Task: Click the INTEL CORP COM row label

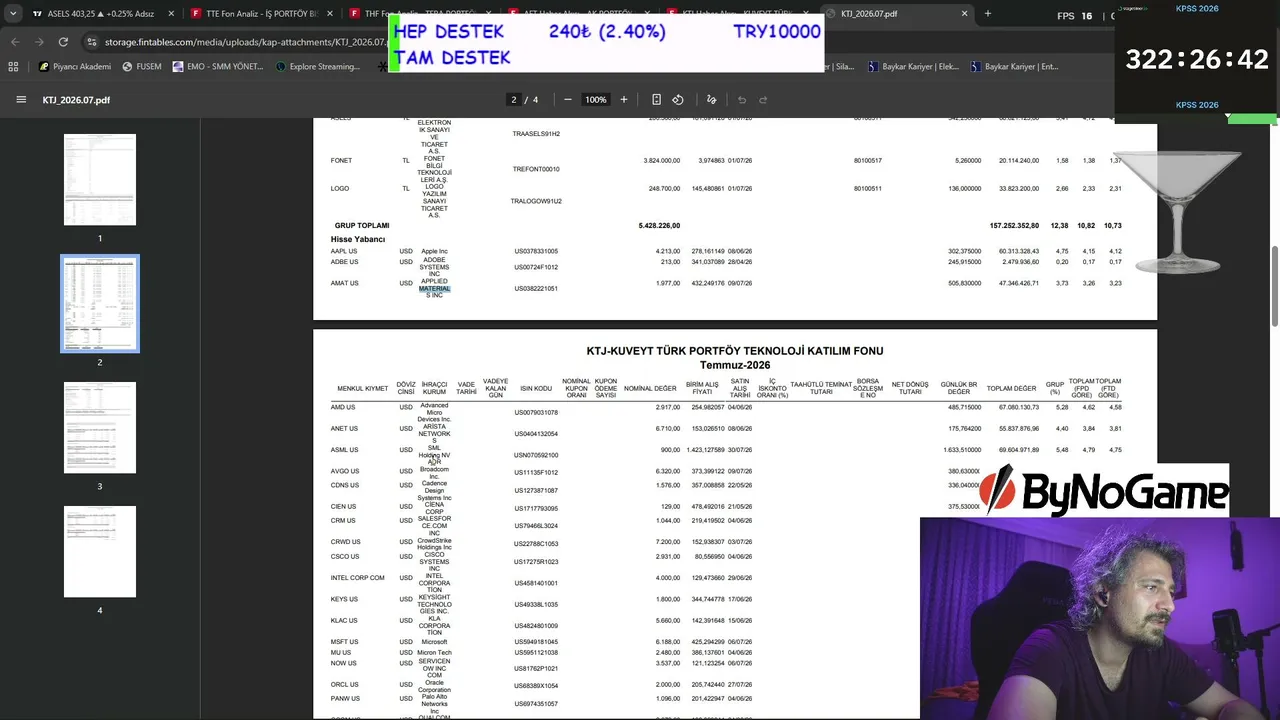Action: [358, 578]
